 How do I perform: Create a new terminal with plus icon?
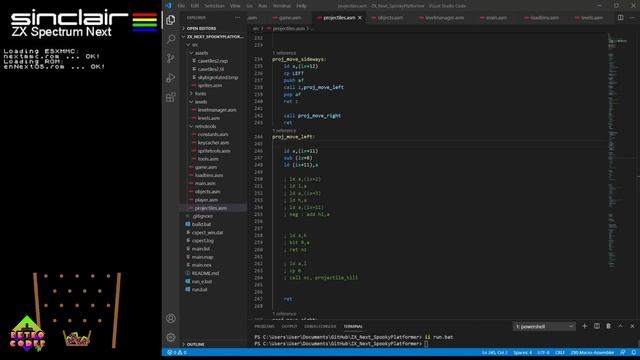point(584,326)
